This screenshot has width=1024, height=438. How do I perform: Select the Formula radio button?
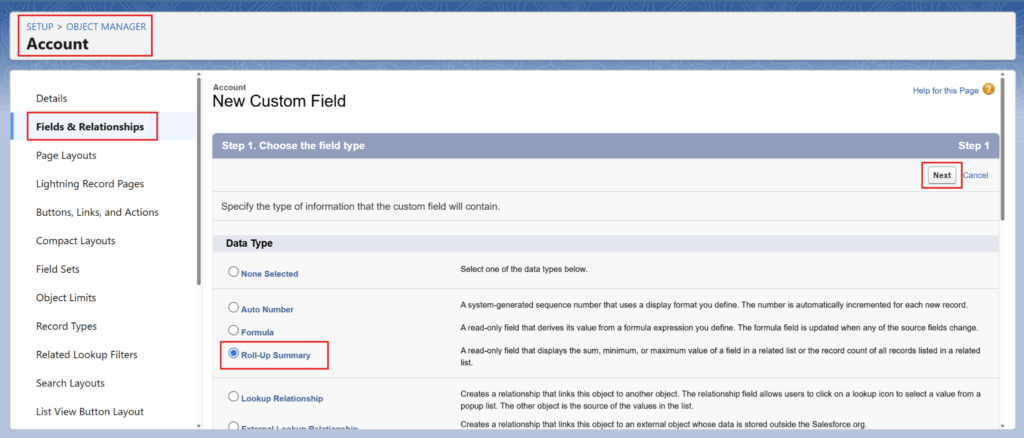234,330
